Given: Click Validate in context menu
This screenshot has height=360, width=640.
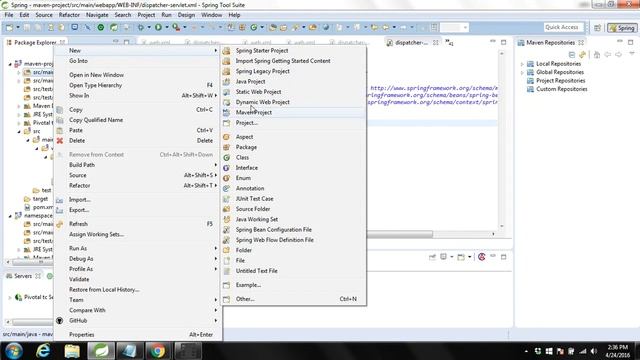Looking at the screenshot, I should [138, 279].
